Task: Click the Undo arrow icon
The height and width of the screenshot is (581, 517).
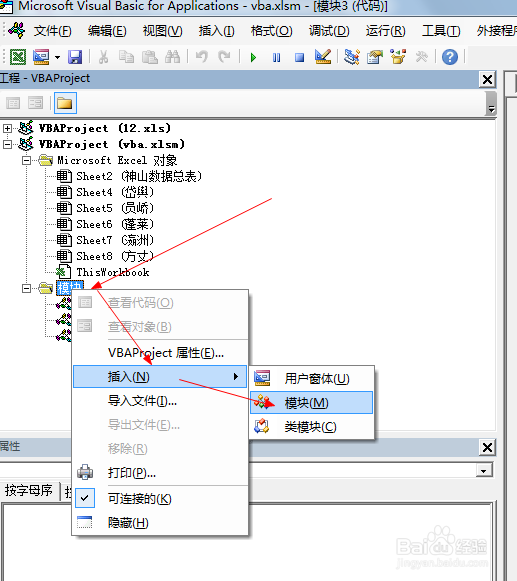Action: coord(202,57)
